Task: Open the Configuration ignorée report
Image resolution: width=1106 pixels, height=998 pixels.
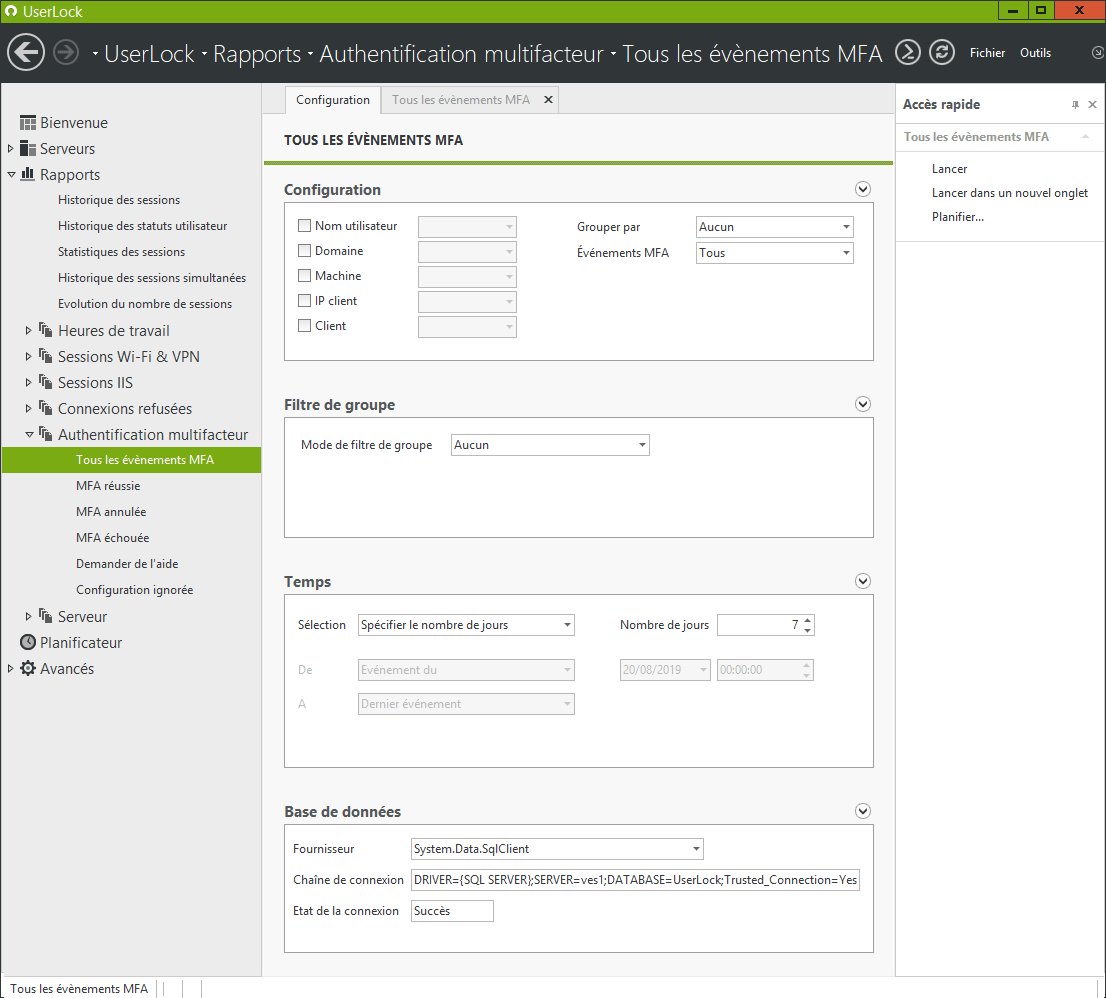Action: coord(135,590)
